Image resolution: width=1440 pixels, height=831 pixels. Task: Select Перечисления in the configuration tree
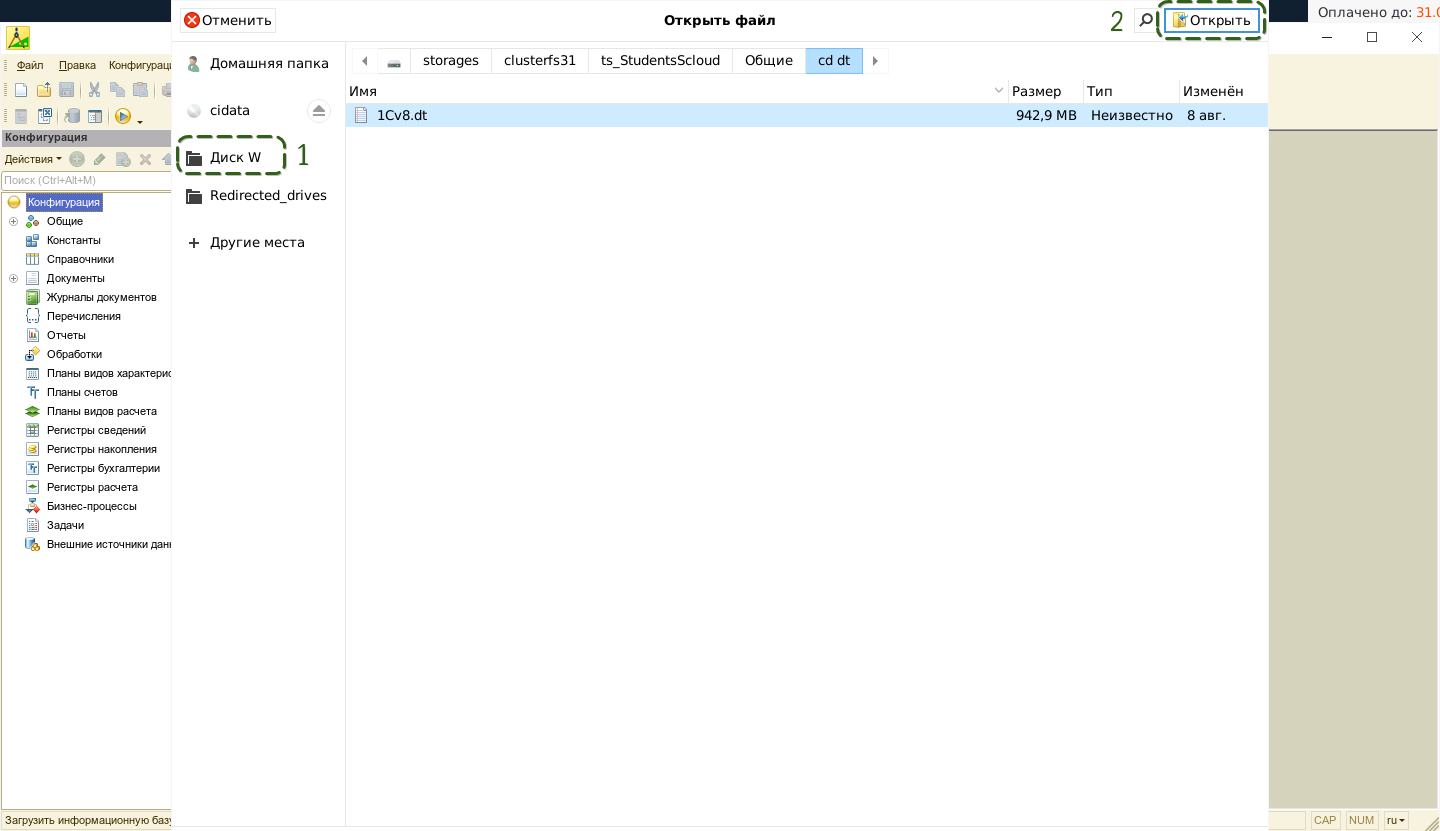[84, 316]
